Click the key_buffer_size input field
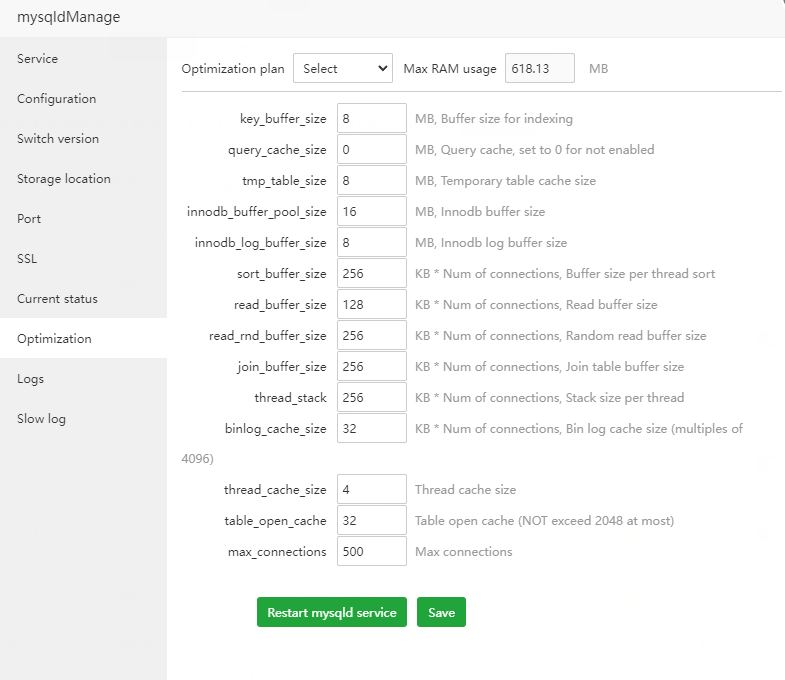This screenshot has height=680, width=785. click(x=371, y=119)
